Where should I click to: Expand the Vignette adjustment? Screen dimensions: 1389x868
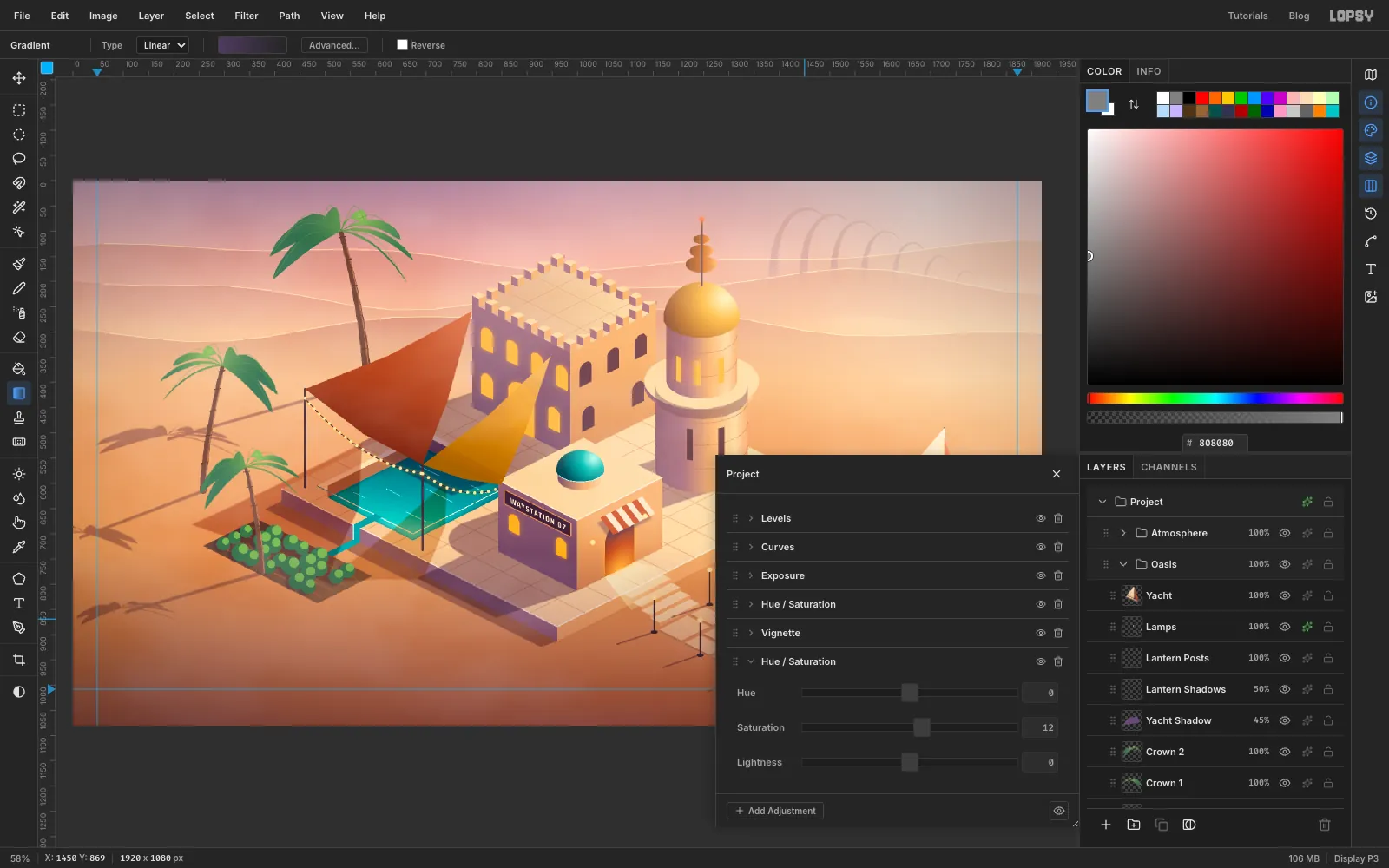point(751,633)
